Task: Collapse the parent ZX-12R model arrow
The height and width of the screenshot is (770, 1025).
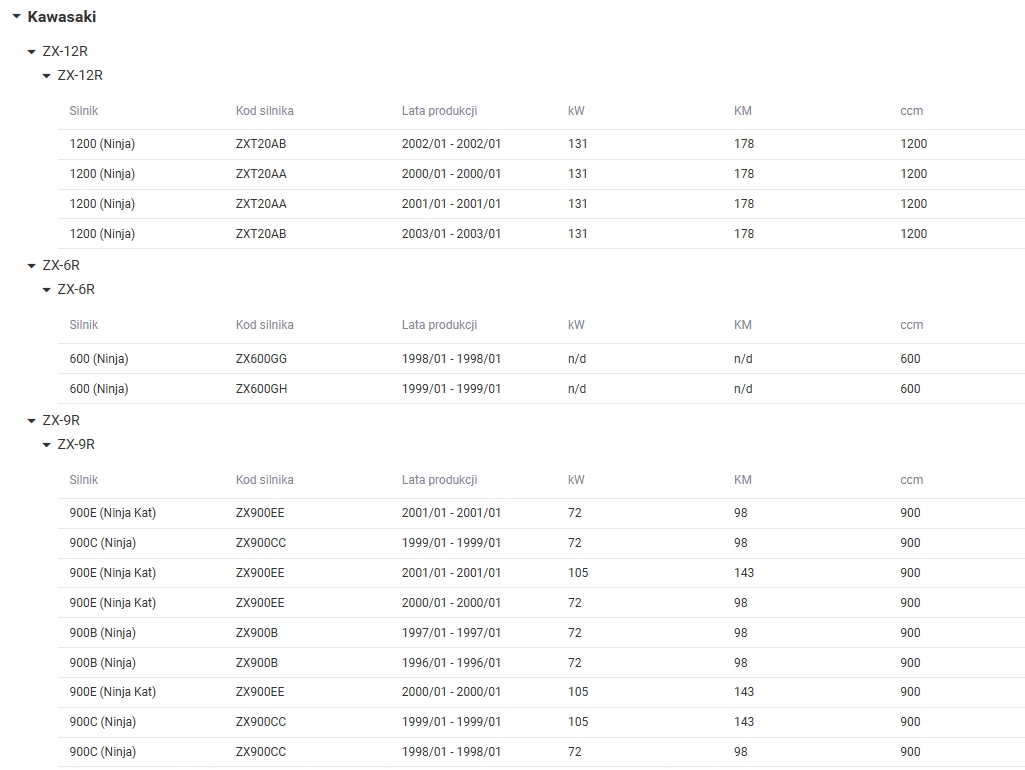Action: 31,52
